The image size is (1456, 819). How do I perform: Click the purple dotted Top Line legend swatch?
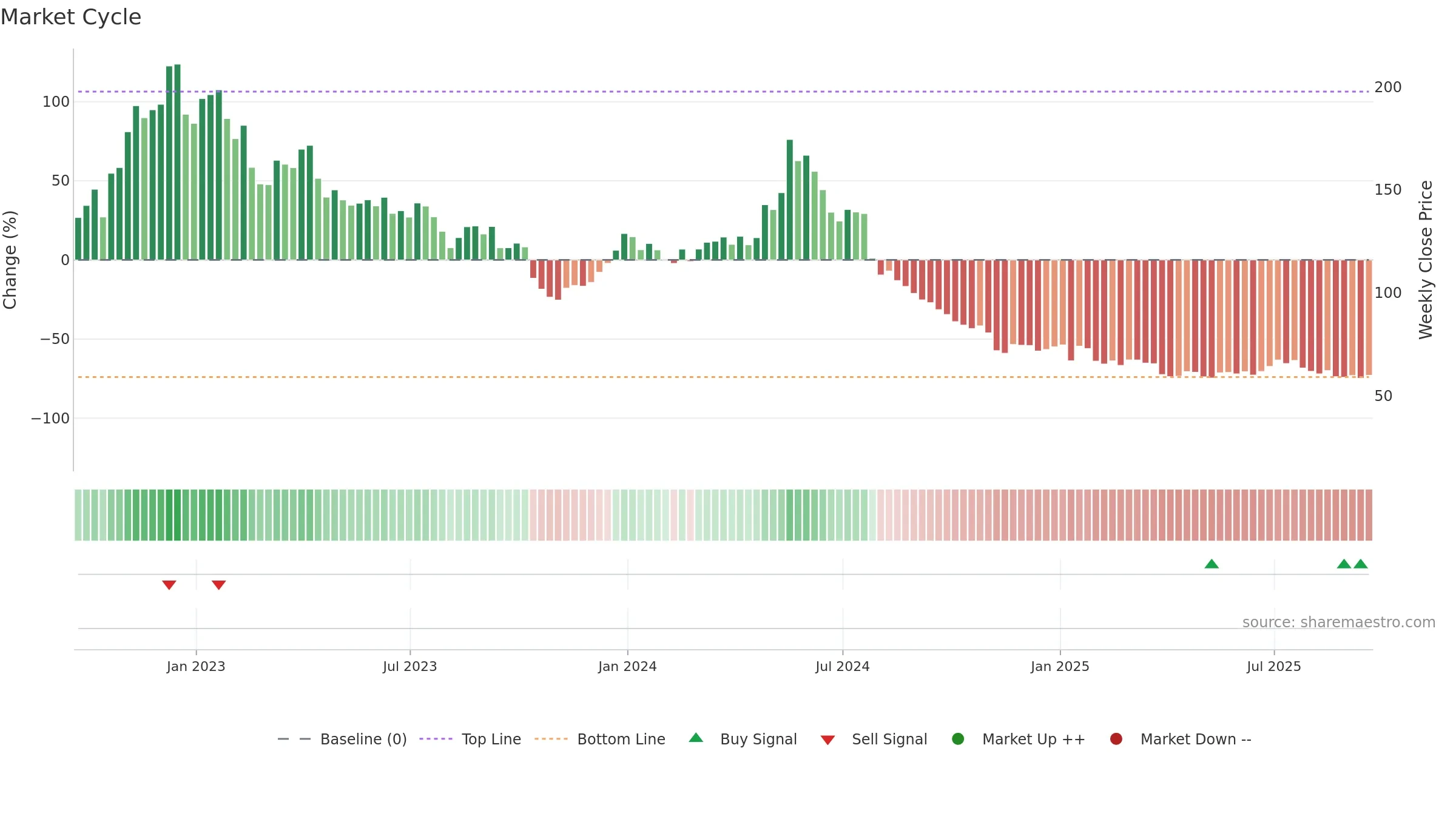click(436, 739)
